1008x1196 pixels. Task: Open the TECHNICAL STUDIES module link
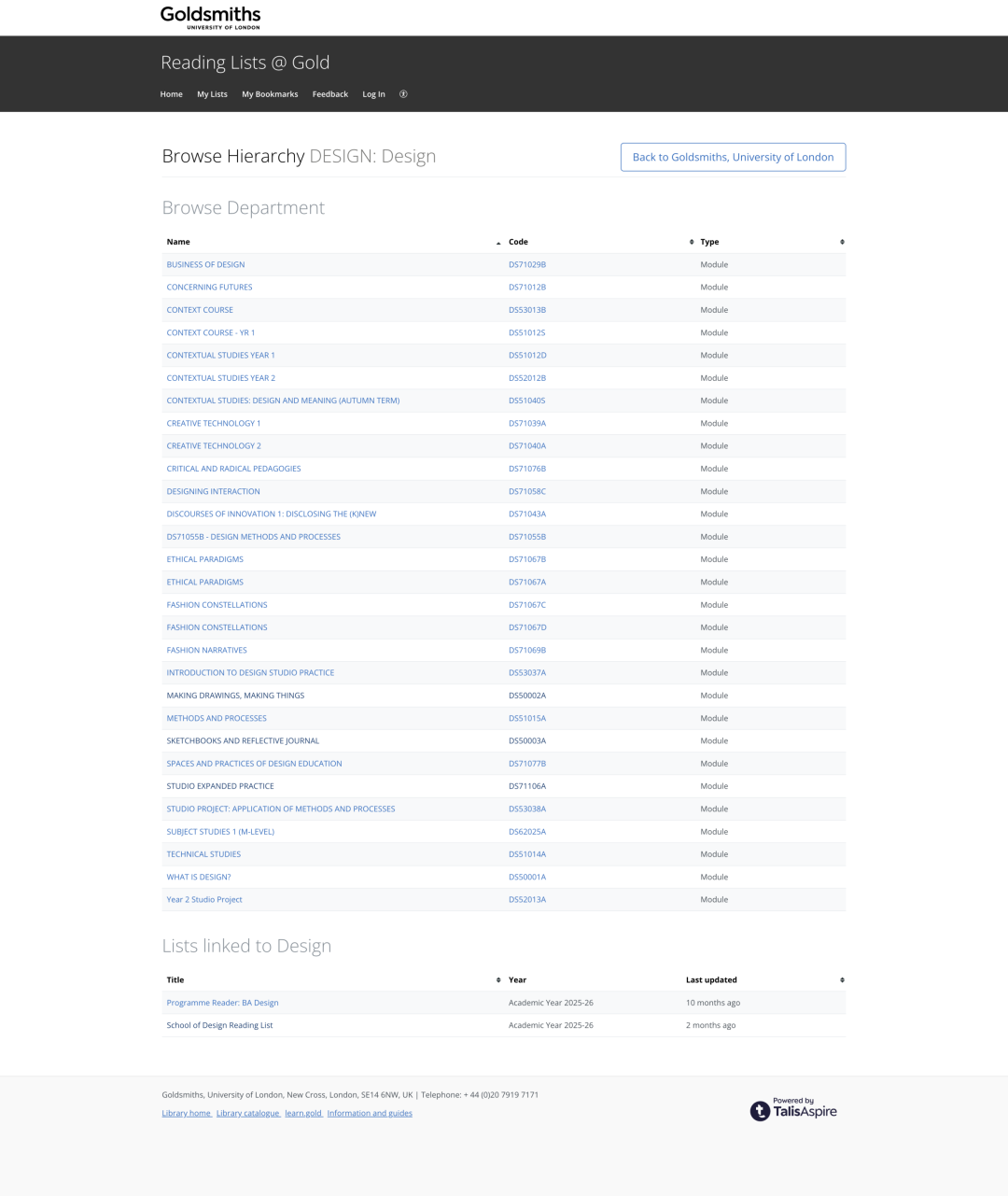pos(203,854)
